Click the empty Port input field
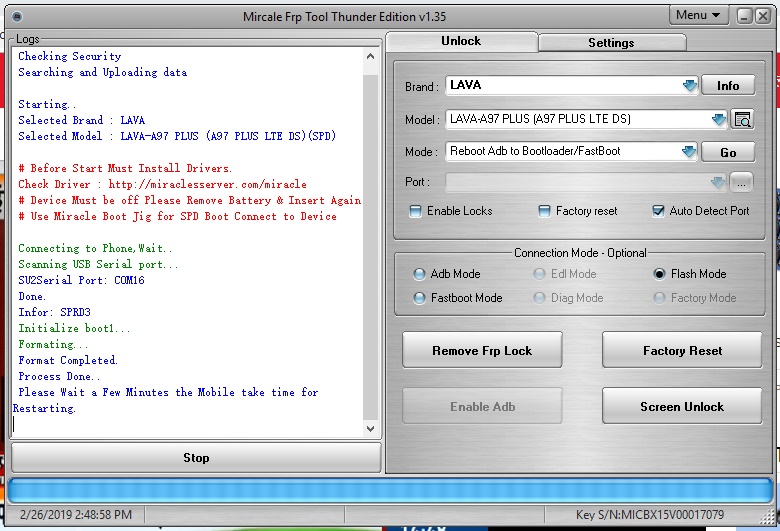This screenshot has height=531, width=780. pos(585,183)
